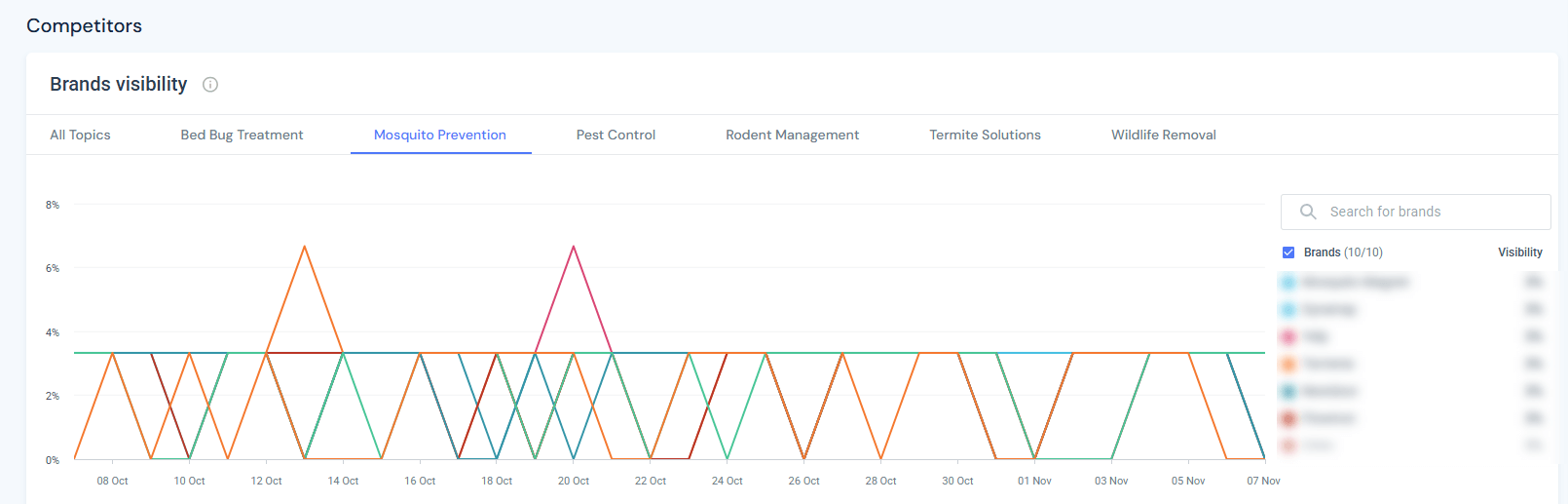
Task: Switch to the All Topics tab
Action: point(80,135)
